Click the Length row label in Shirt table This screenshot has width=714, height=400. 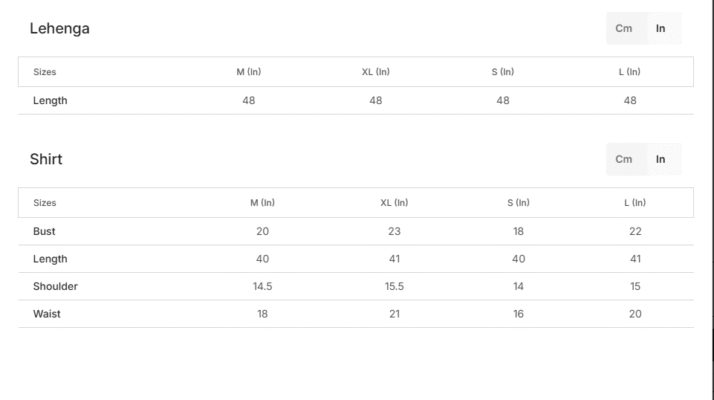click(50, 259)
